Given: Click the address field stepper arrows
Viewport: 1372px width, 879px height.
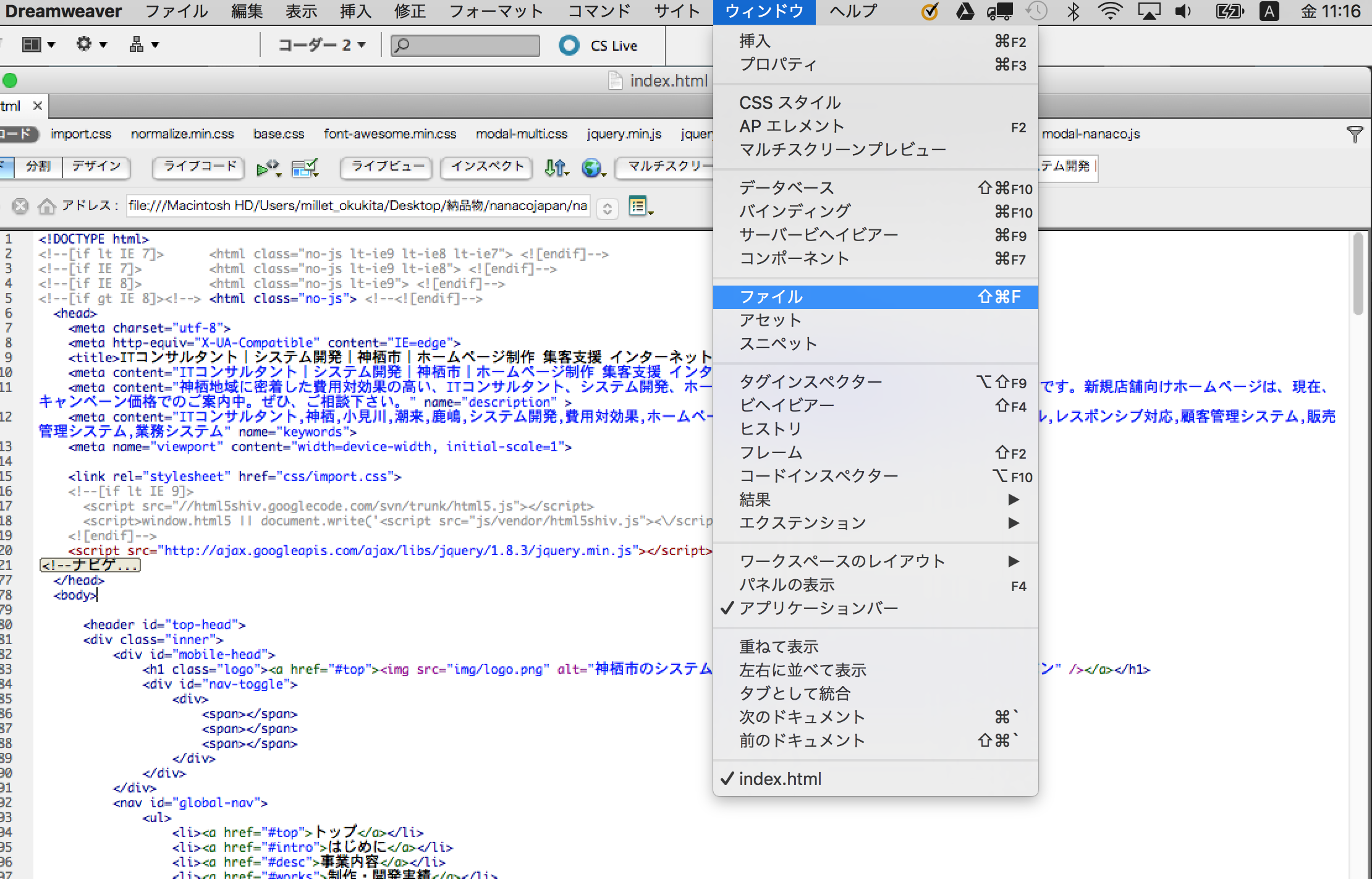Looking at the screenshot, I should click(608, 208).
